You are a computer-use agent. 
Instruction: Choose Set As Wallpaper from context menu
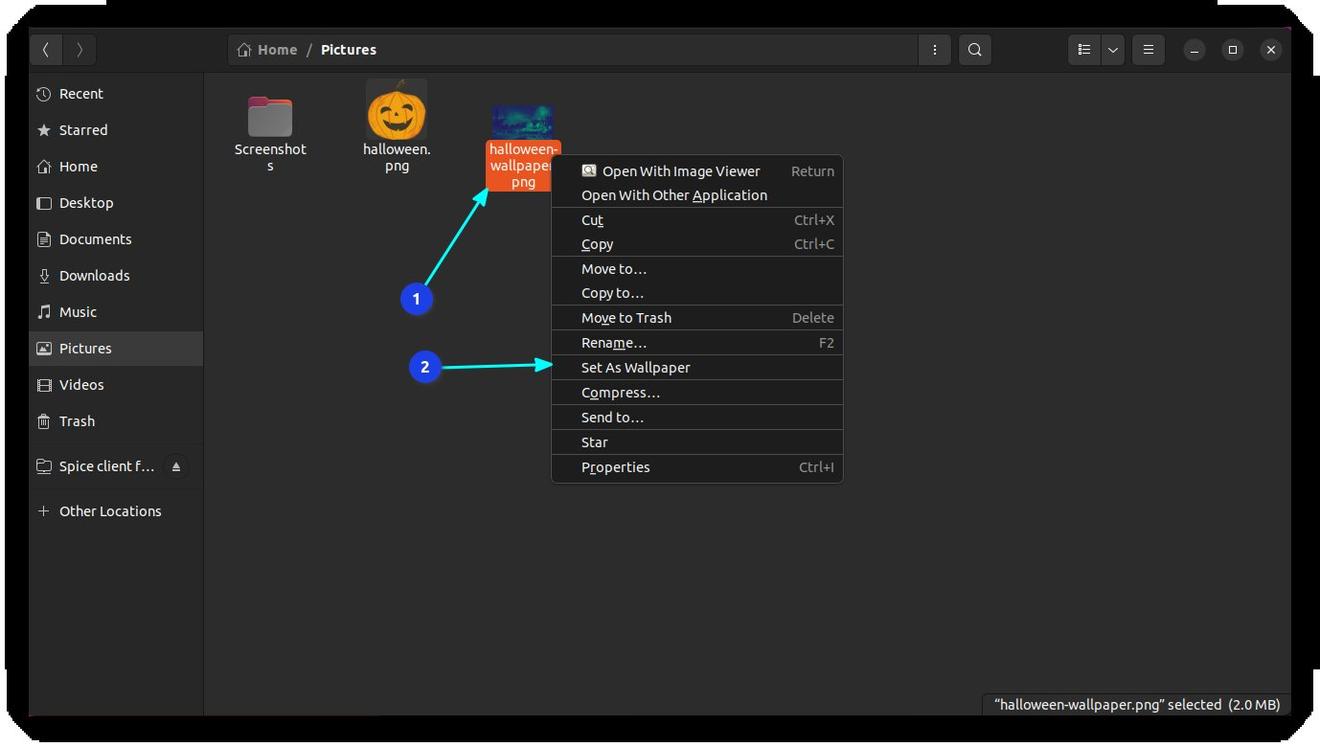point(636,368)
